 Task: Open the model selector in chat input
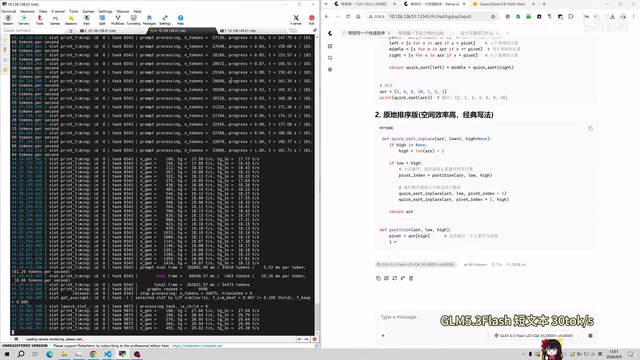[536, 336]
